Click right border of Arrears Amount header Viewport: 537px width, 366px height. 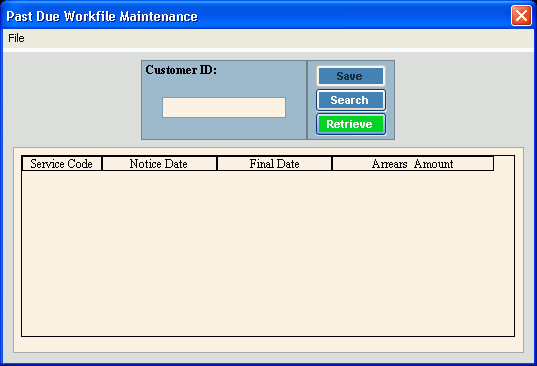tap(494, 164)
